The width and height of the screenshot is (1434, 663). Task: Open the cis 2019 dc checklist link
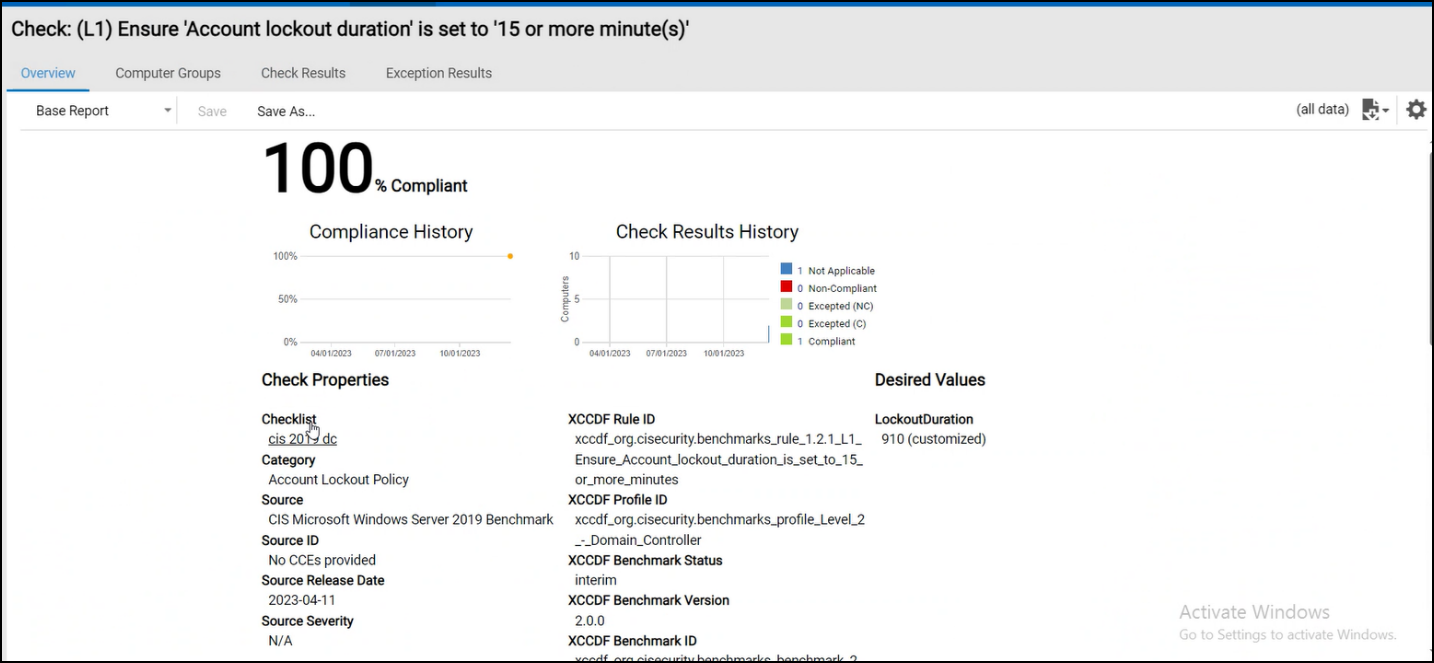coord(303,439)
